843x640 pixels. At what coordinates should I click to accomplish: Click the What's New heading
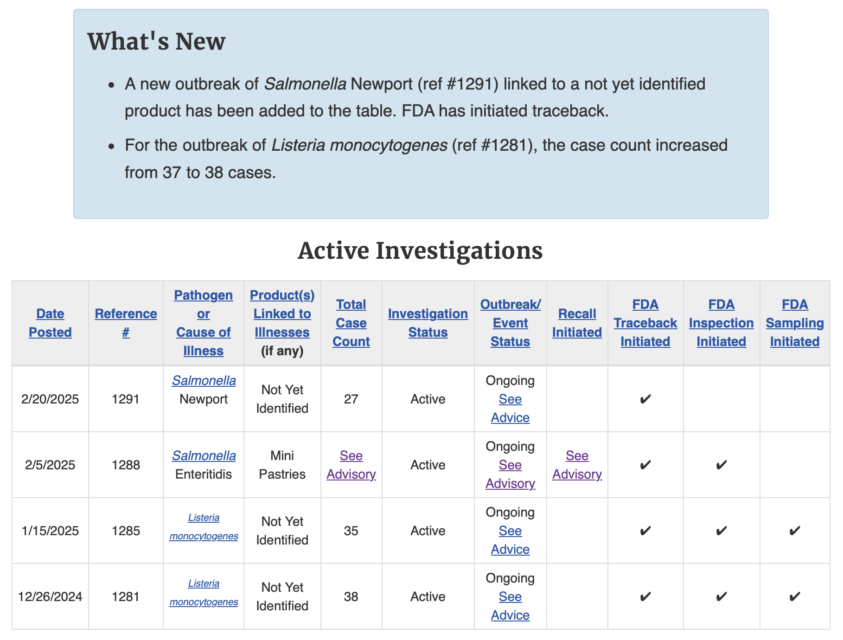(x=156, y=41)
